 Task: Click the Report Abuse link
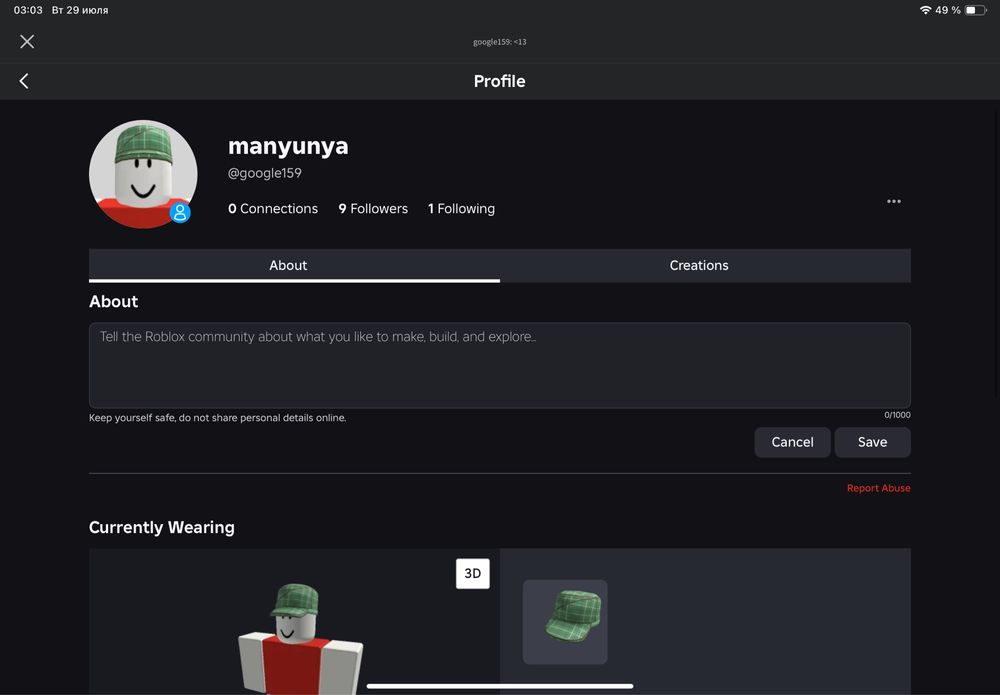(x=878, y=488)
